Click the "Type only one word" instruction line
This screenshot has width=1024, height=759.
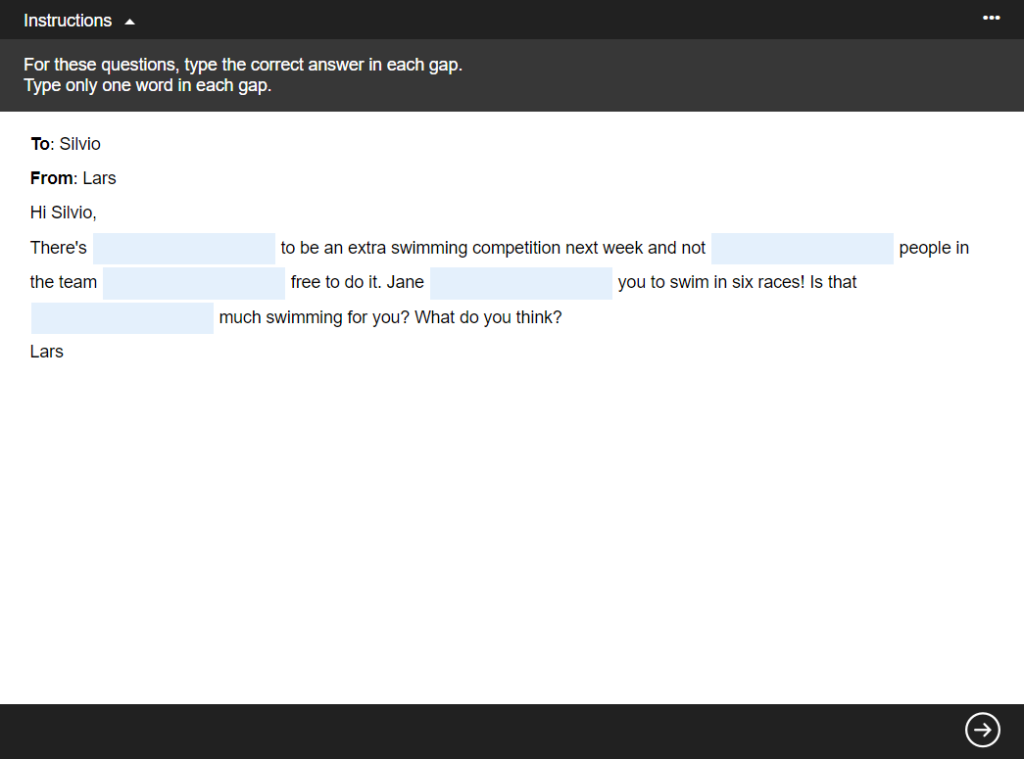[148, 85]
